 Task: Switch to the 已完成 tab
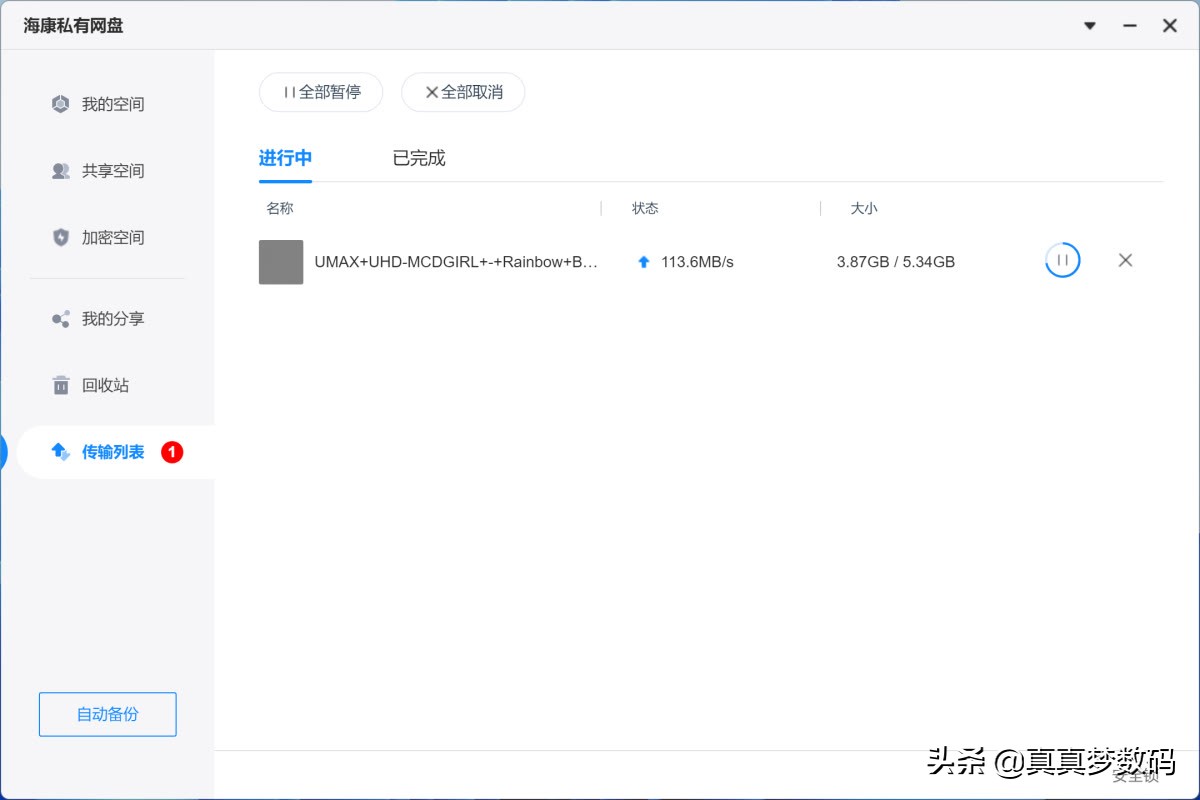click(x=418, y=157)
